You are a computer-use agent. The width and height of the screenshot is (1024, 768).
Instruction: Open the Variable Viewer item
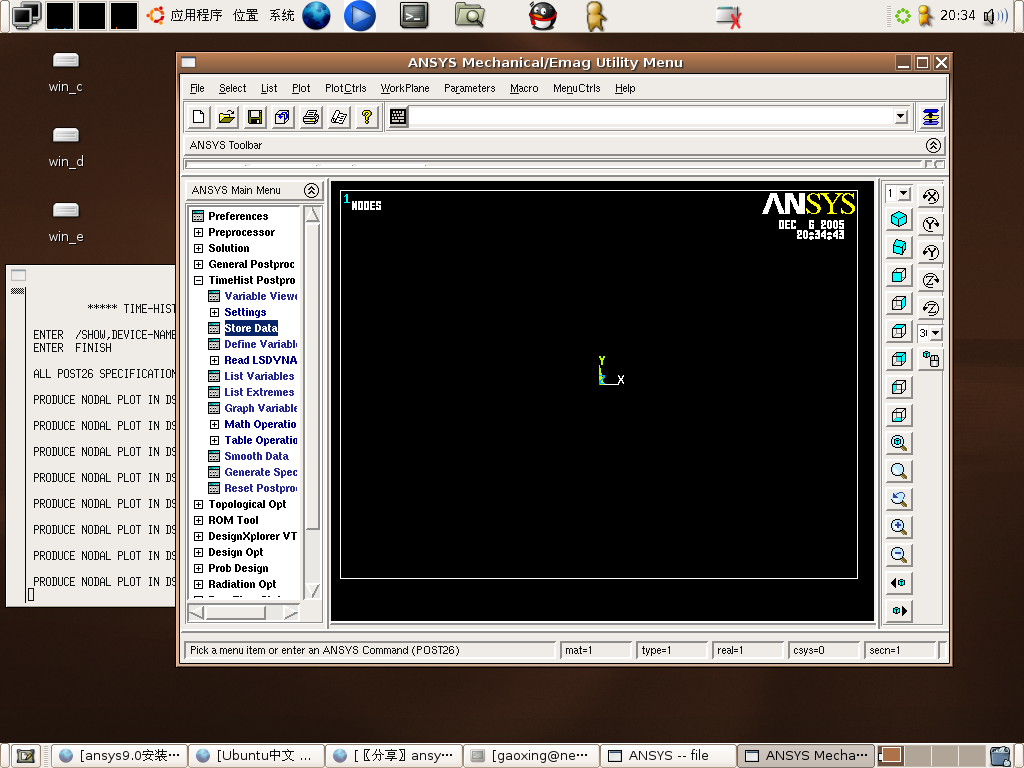click(x=261, y=296)
